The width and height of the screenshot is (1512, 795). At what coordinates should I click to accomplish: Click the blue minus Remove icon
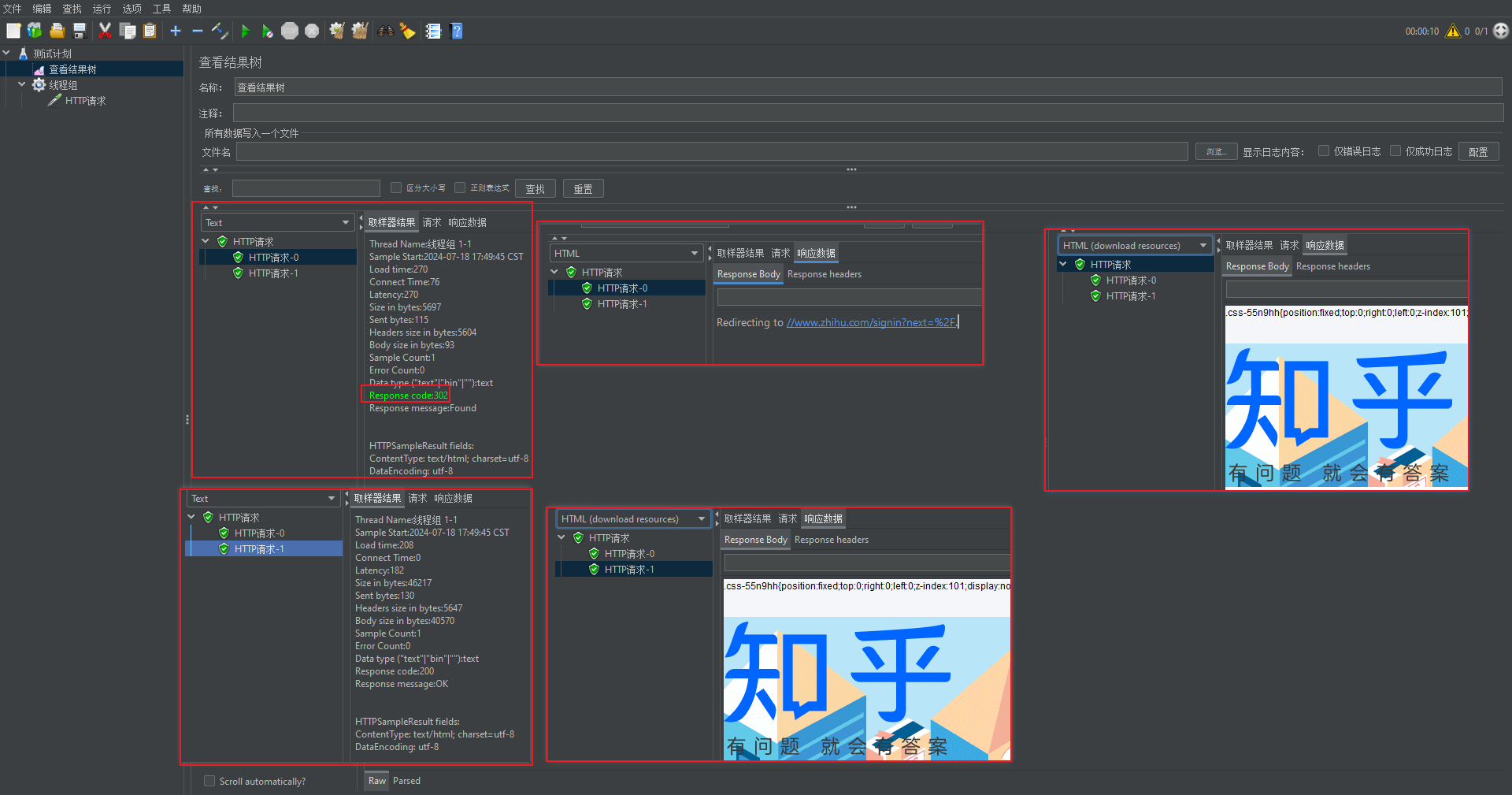pos(198,31)
